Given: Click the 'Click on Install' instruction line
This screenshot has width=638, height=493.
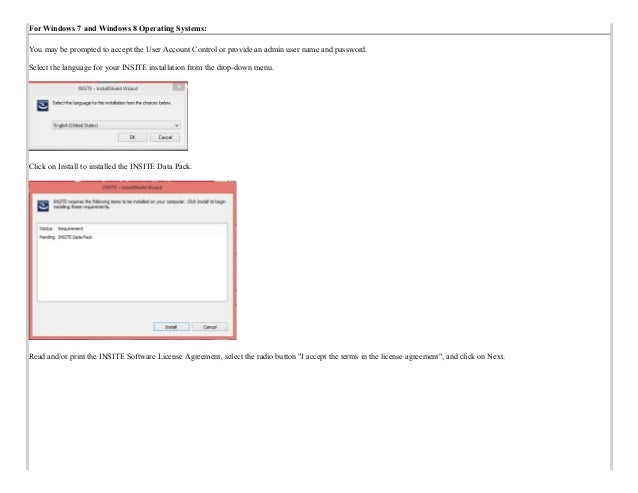Looking at the screenshot, I should click(x=110, y=166).
